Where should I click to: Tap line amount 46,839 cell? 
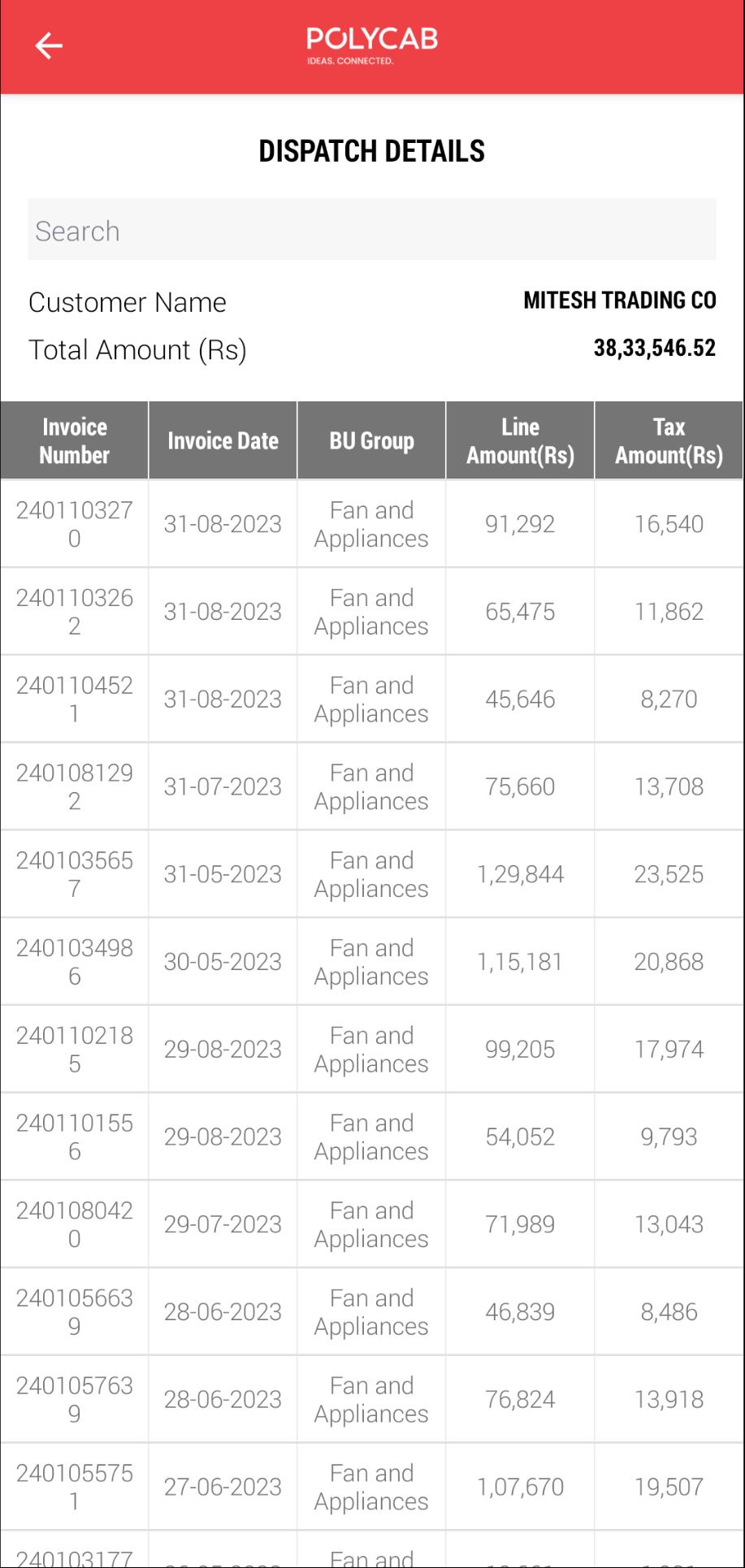521,1312
